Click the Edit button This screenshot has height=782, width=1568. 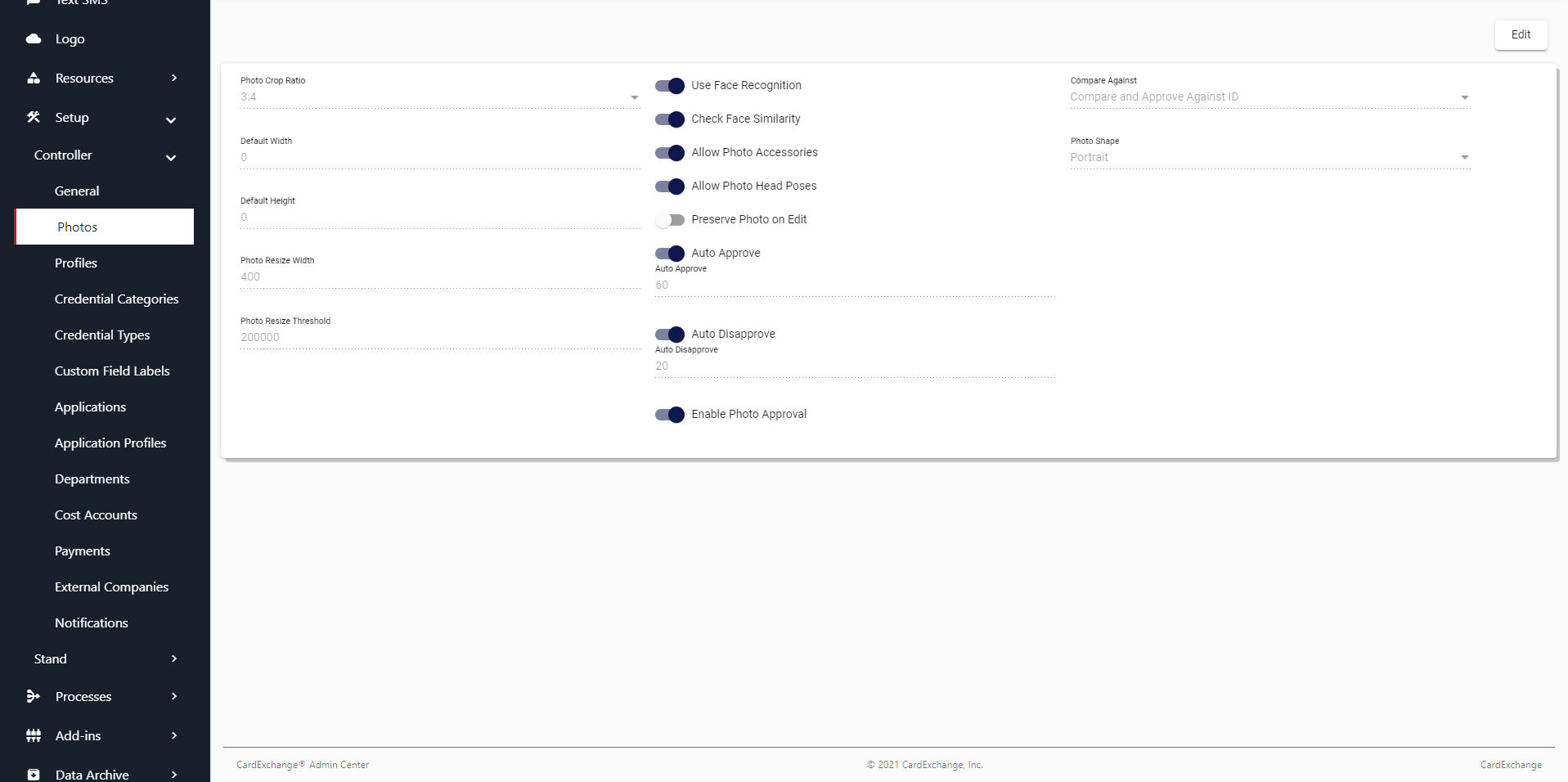(x=1521, y=35)
